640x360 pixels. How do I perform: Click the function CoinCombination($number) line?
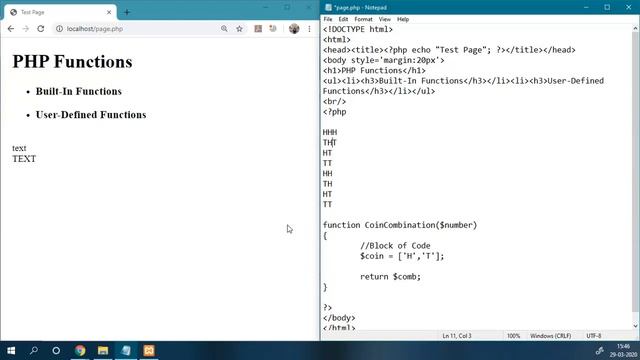(400, 225)
